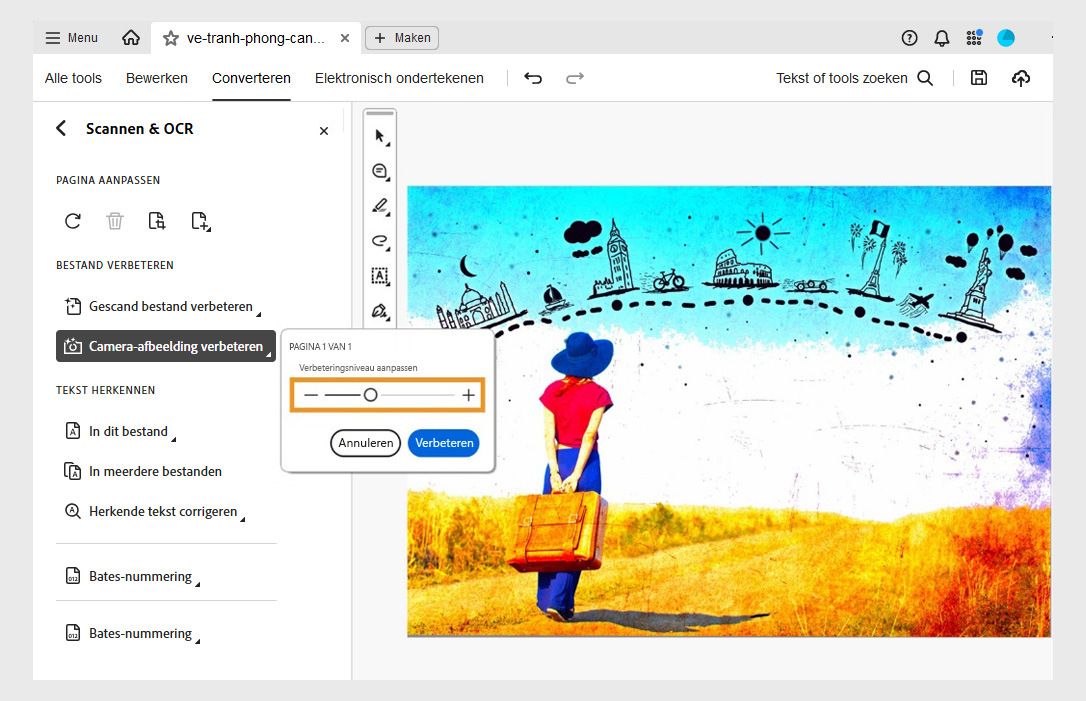This screenshot has width=1086, height=701.
Task: Select the text box tool
Action: click(380, 276)
